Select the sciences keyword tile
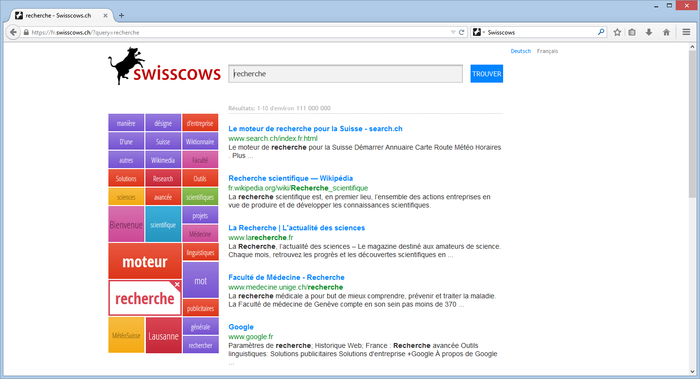 click(126, 196)
